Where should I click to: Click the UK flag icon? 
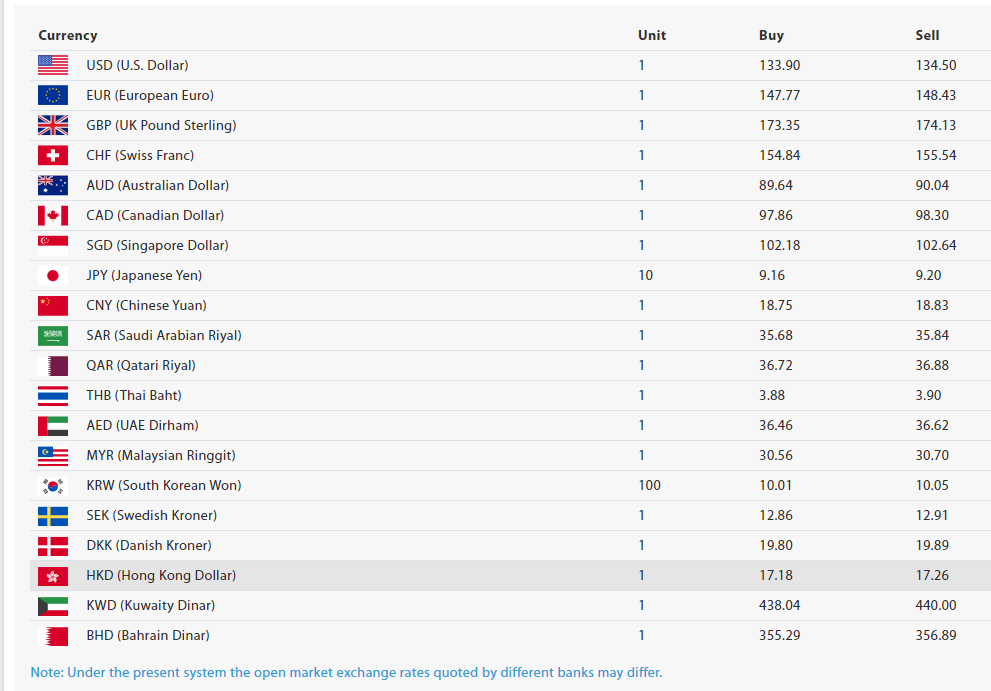(x=53, y=125)
